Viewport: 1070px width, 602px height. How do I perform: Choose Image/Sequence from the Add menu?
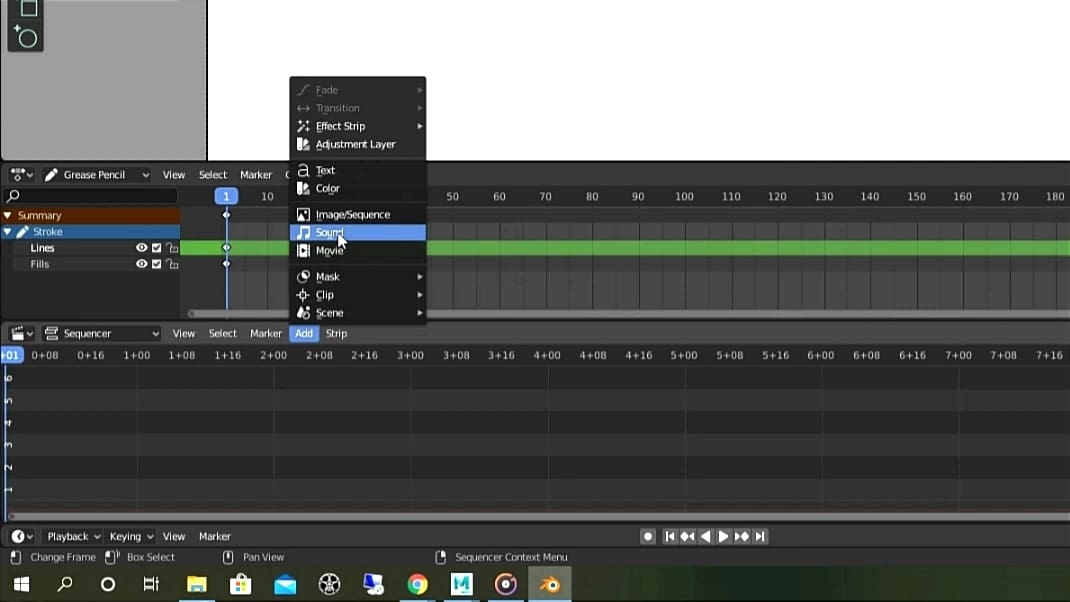coord(358,214)
